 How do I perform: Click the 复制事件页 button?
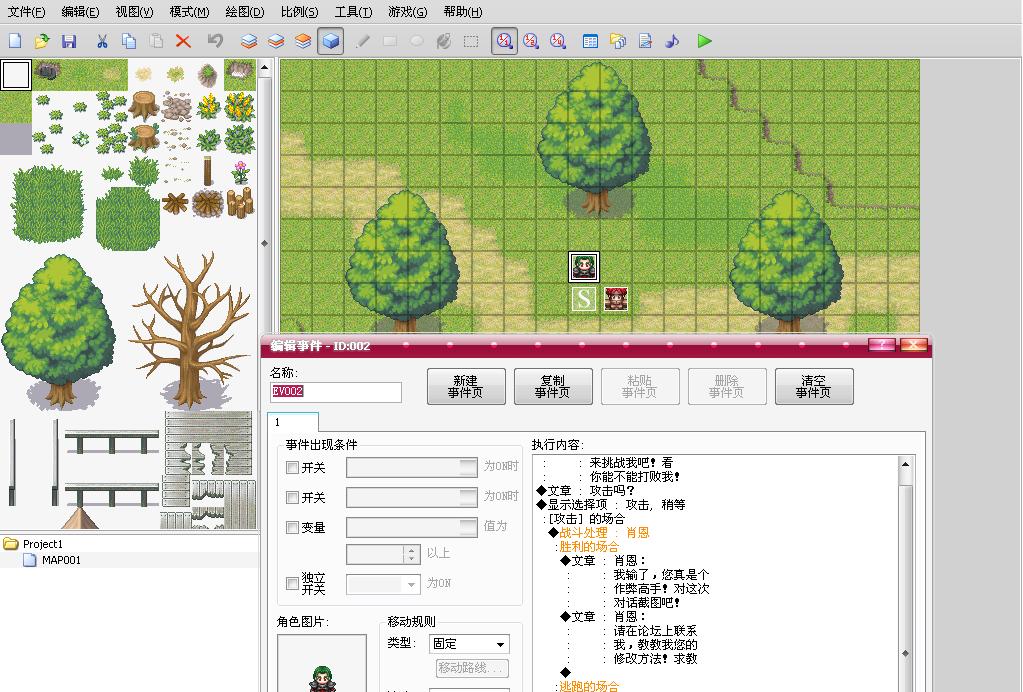[553, 387]
